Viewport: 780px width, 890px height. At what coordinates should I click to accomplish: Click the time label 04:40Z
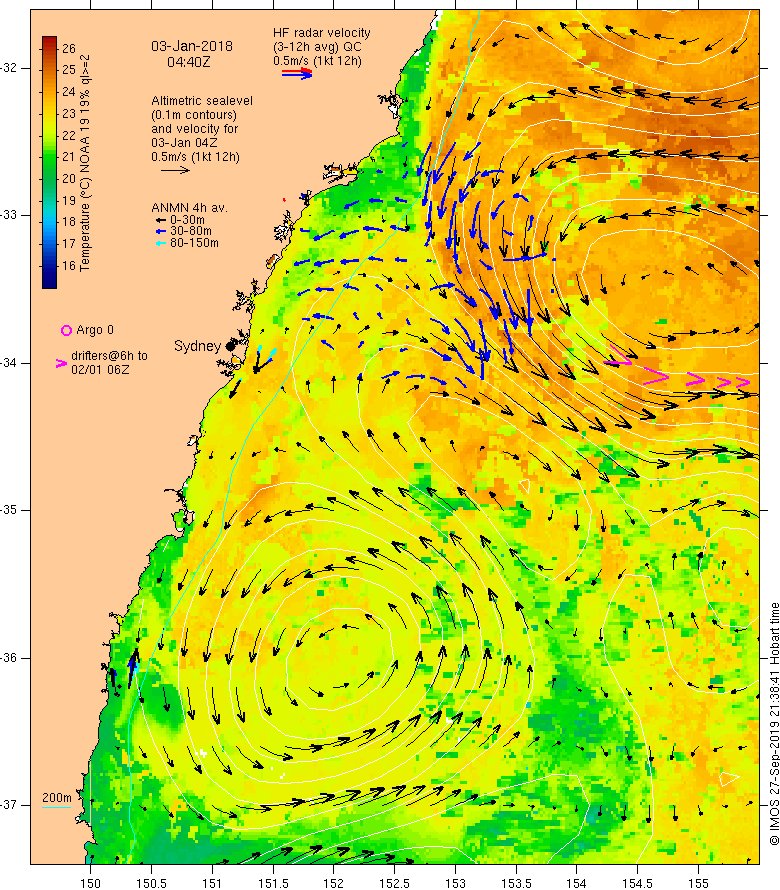pos(188,62)
